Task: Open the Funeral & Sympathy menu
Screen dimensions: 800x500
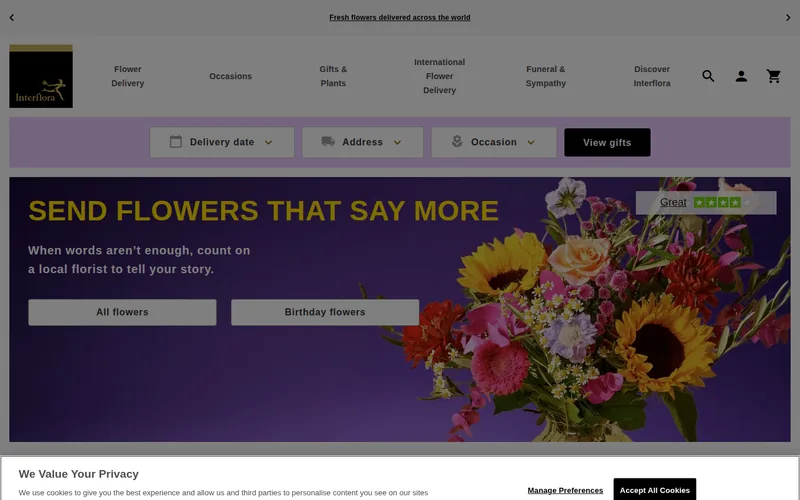Action: coord(545,76)
